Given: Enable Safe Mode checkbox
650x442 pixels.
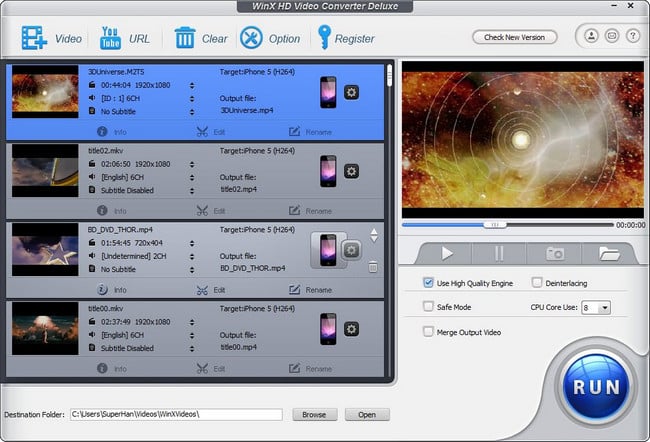Looking at the screenshot, I should pyautogui.click(x=428, y=307).
